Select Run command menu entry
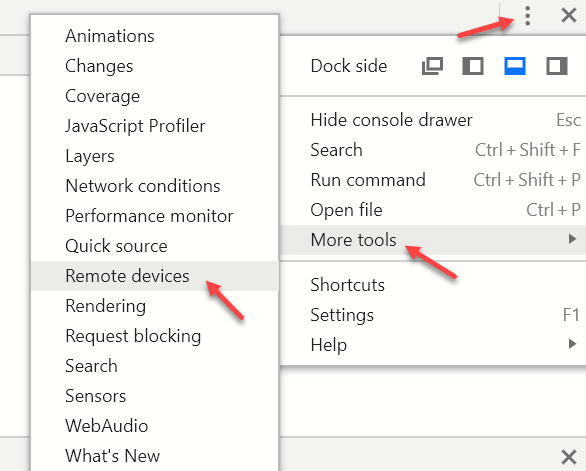Viewport: 586px width, 471px height. pos(433,180)
